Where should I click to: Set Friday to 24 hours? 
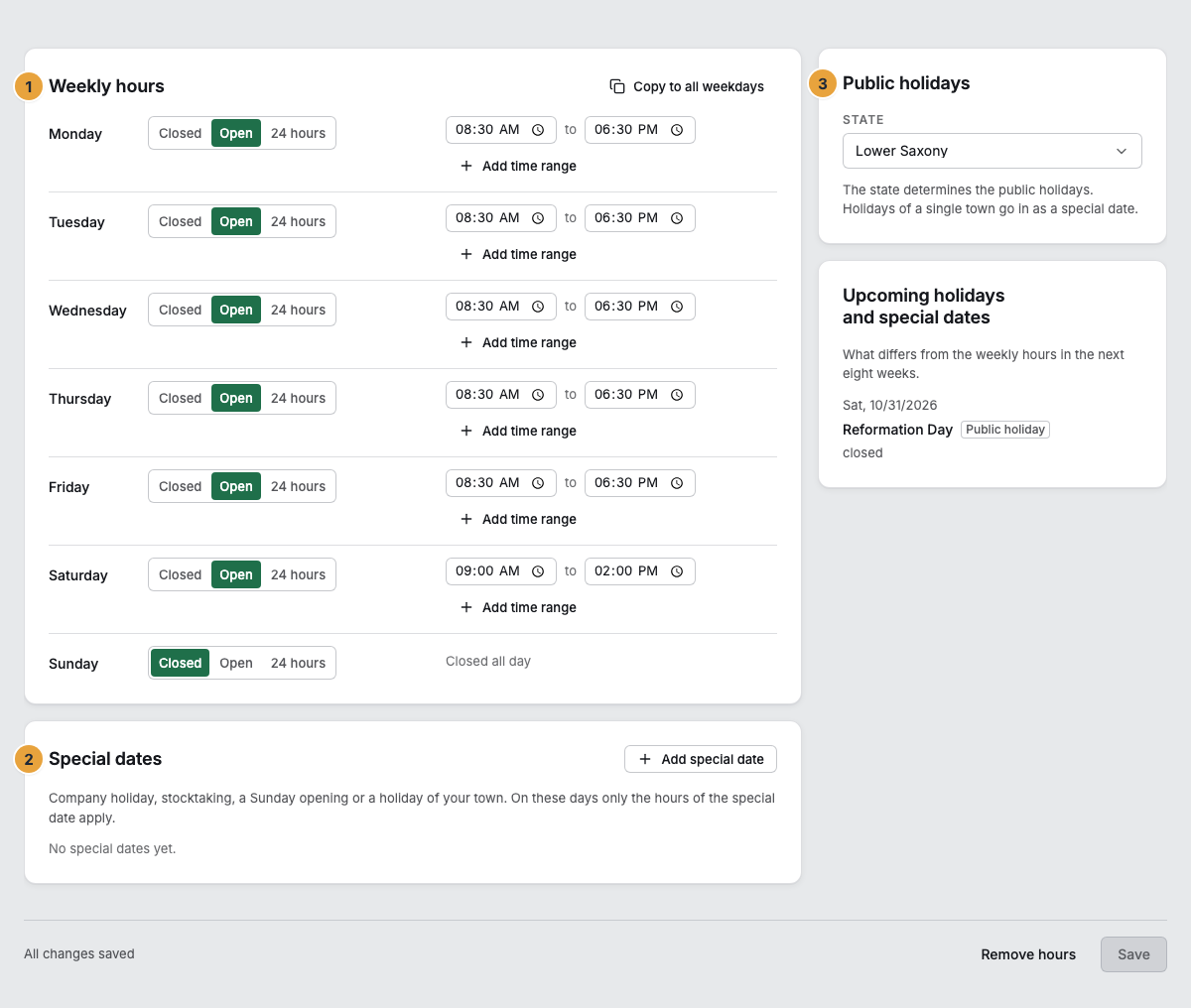298,486
